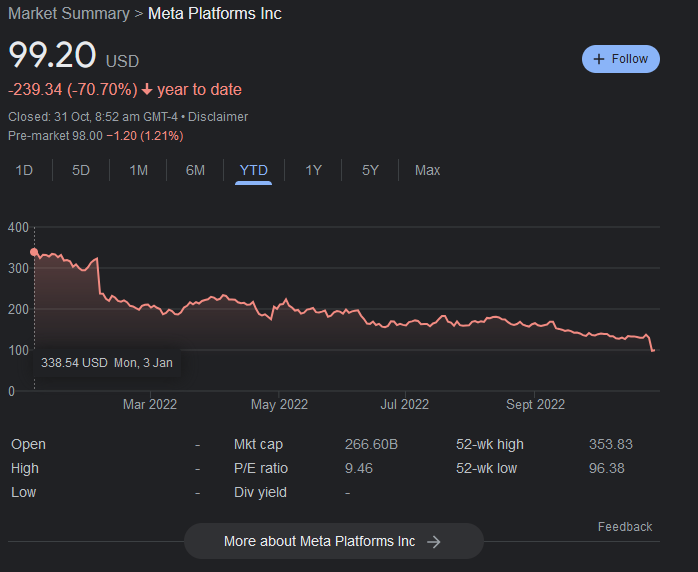The width and height of the screenshot is (698, 572).
Task: Click the May 2022 axis label
Action: click(x=279, y=404)
